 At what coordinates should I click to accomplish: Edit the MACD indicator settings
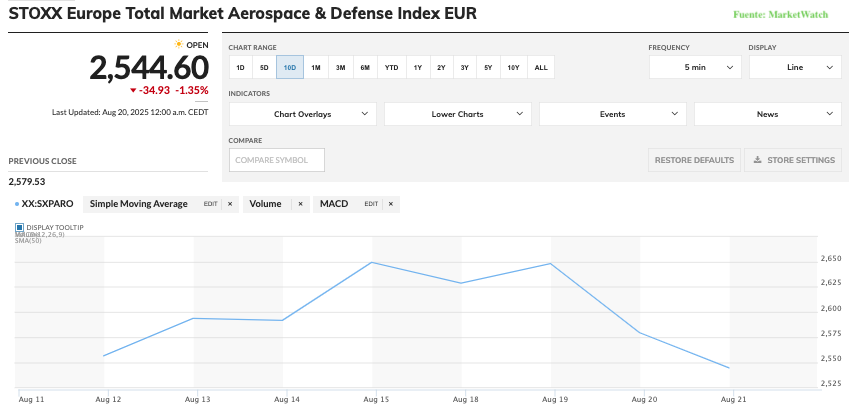[371, 204]
